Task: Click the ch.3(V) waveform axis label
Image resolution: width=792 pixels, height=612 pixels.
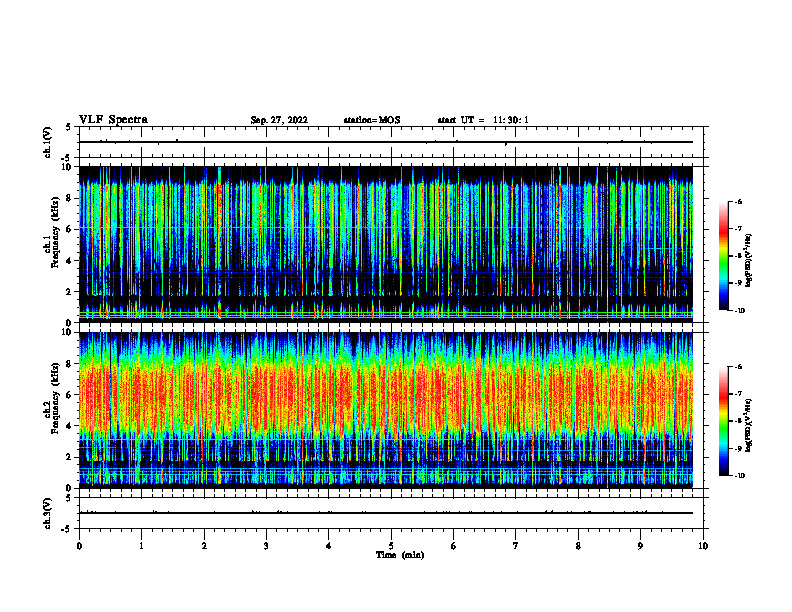Action: [48, 513]
